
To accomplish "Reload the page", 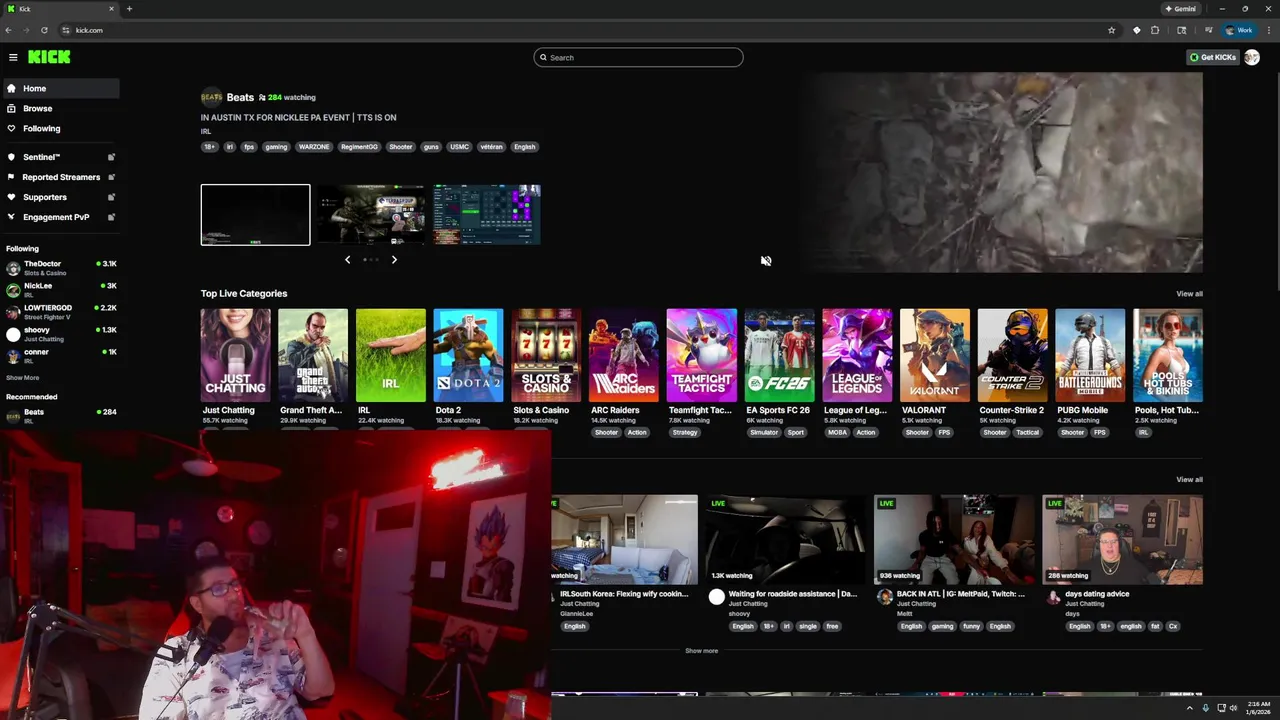I will click(x=44, y=30).
